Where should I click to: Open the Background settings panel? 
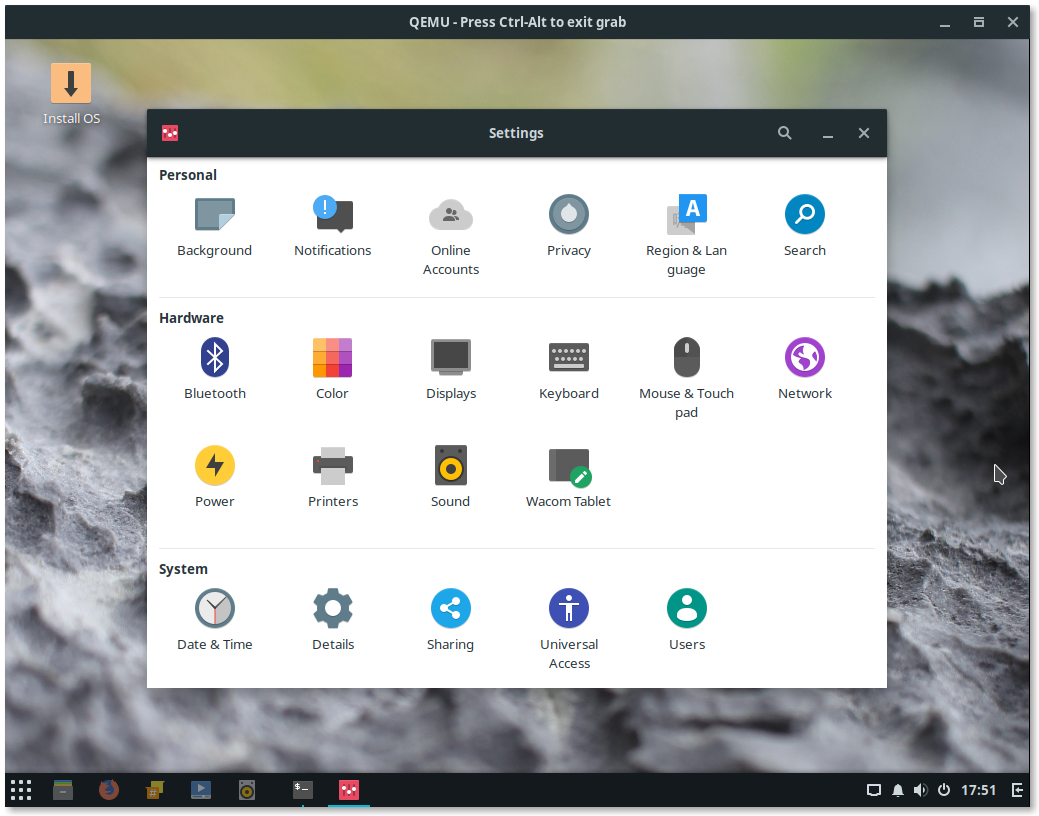point(214,227)
